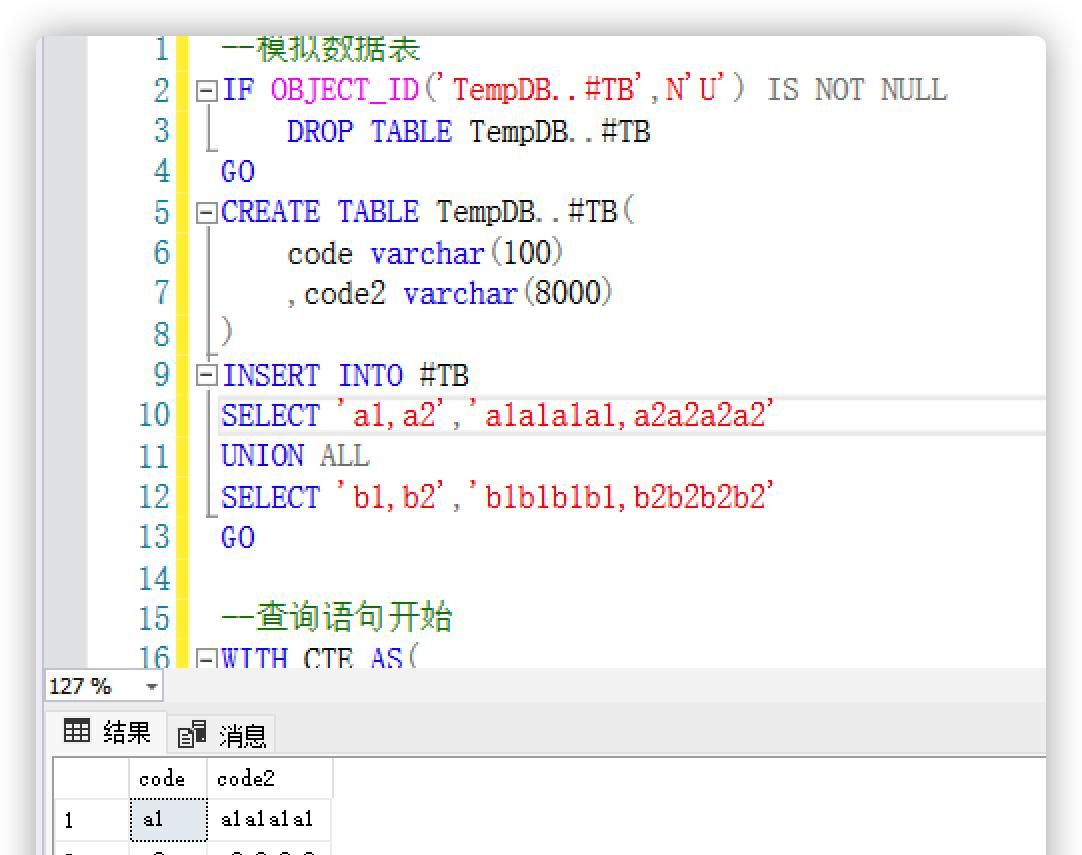This screenshot has height=855, width=1082.
Task: Collapse the IF OBJECT_ID code block
Action: 206,90
